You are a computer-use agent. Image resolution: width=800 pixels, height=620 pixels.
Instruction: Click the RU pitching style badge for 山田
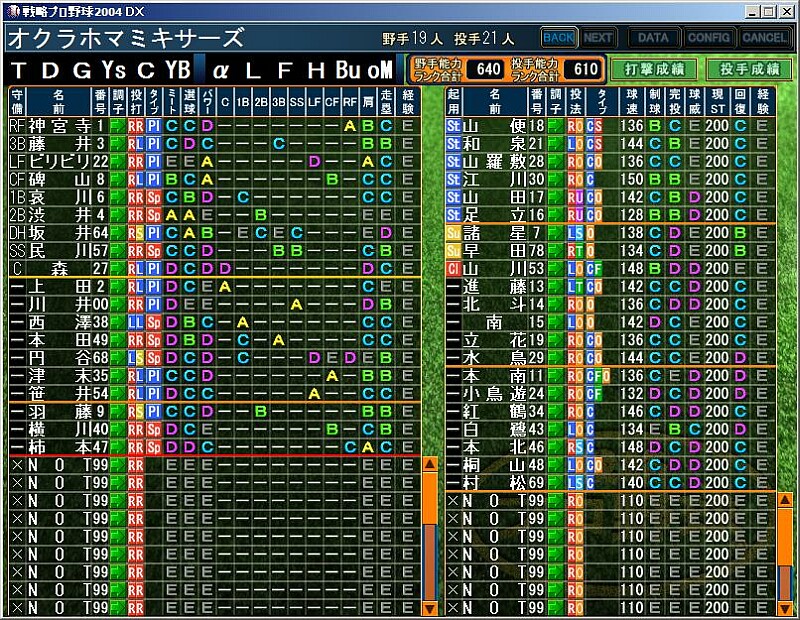click(x=575, y=197)
